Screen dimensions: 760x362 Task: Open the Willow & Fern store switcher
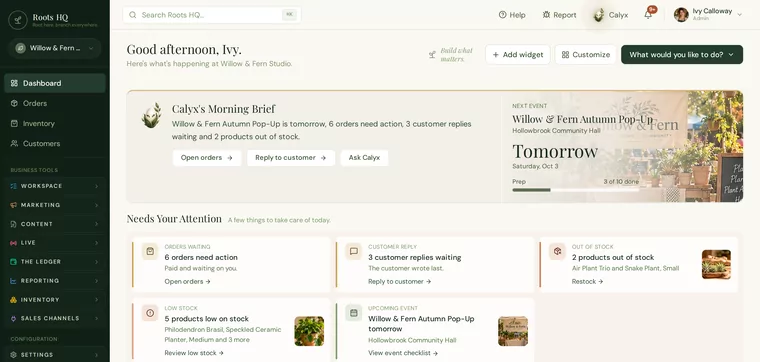tap(55, 48)
